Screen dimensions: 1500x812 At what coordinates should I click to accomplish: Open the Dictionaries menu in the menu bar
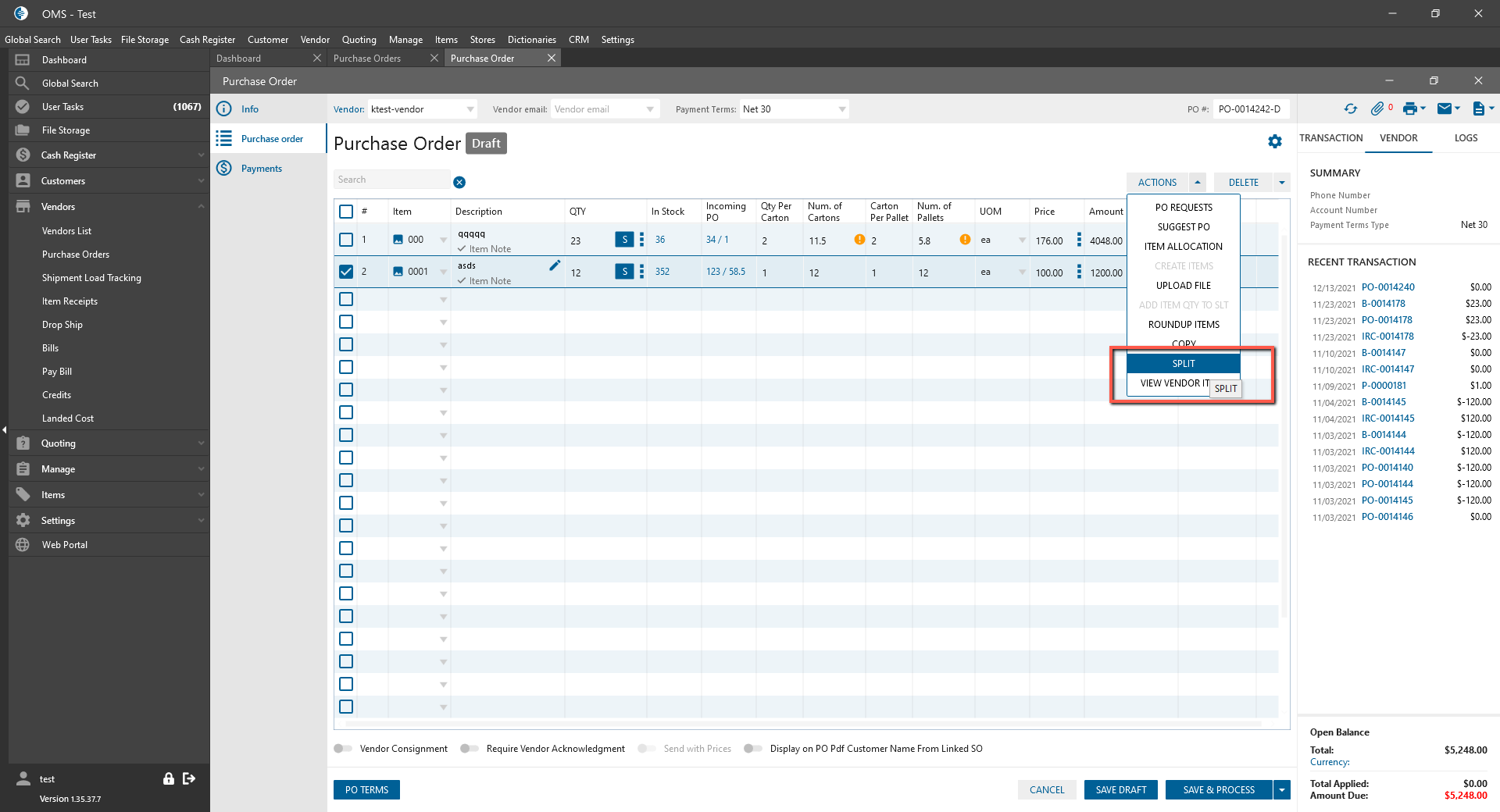[x=531, y=40]
